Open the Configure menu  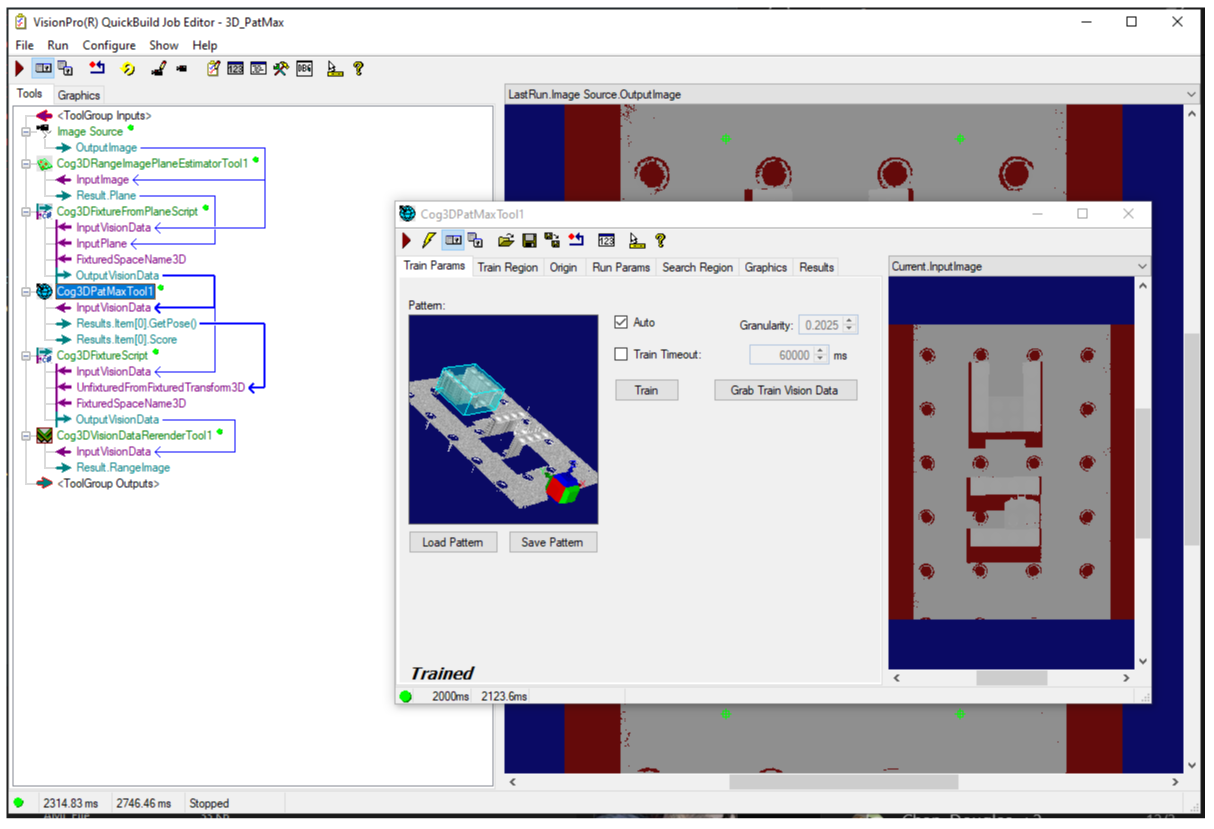108,45
